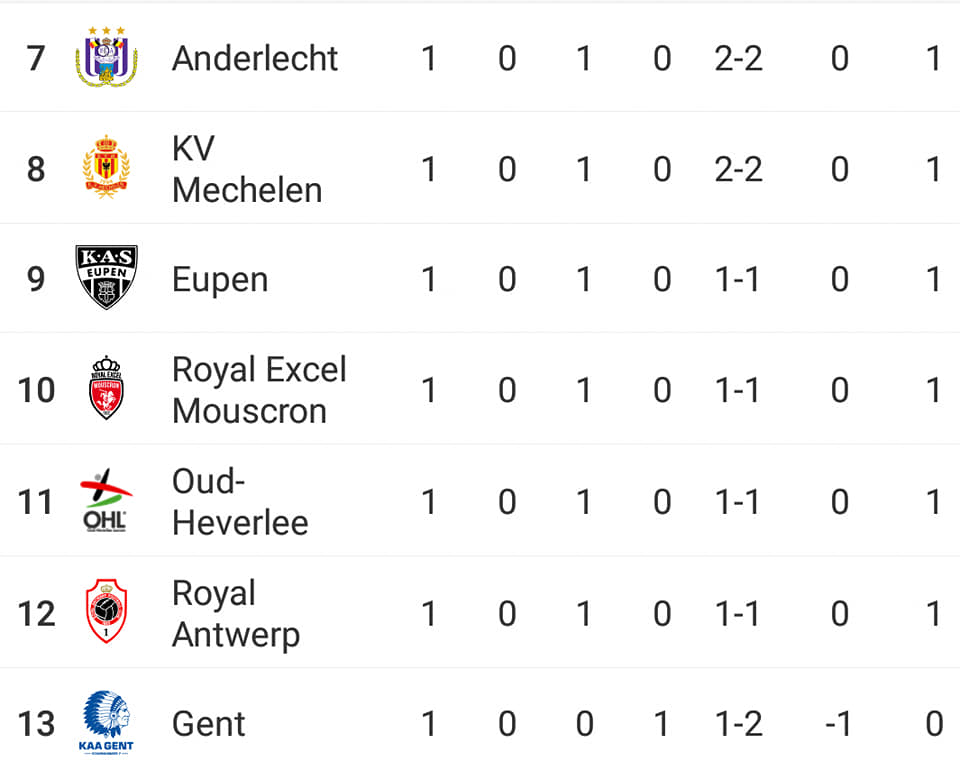
Task: Click Gent's -1 goal difference
Action: tap(838, 724)
